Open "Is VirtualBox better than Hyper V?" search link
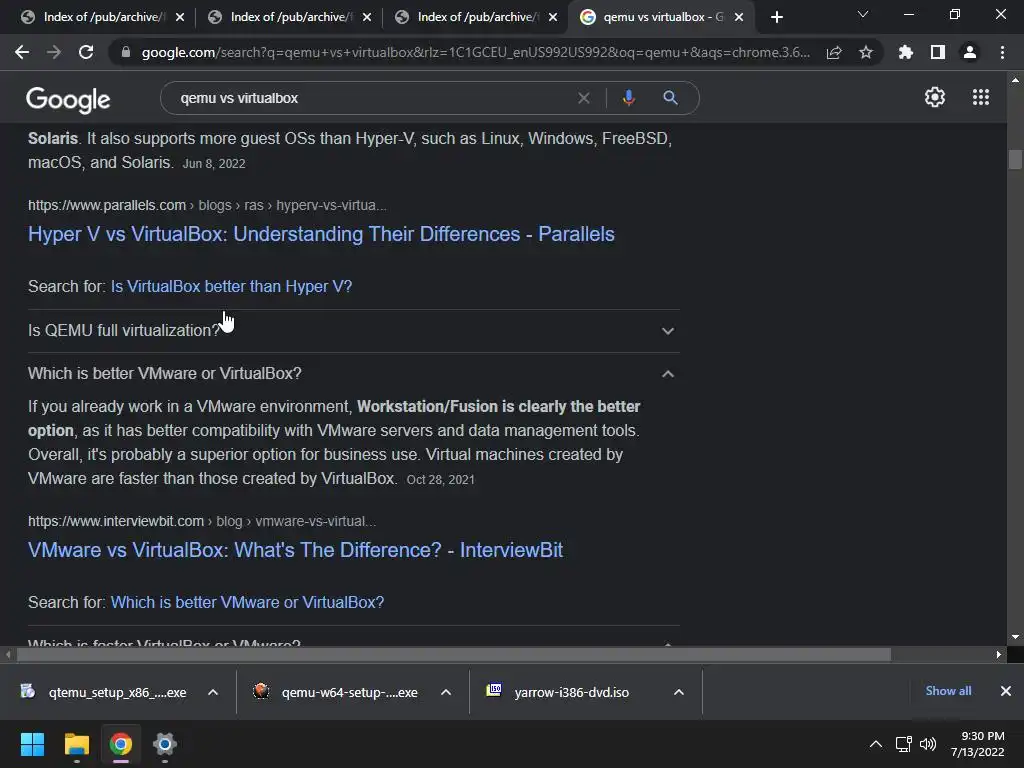The width and height of the screenshot is (1024, 768). pos(231,286)
